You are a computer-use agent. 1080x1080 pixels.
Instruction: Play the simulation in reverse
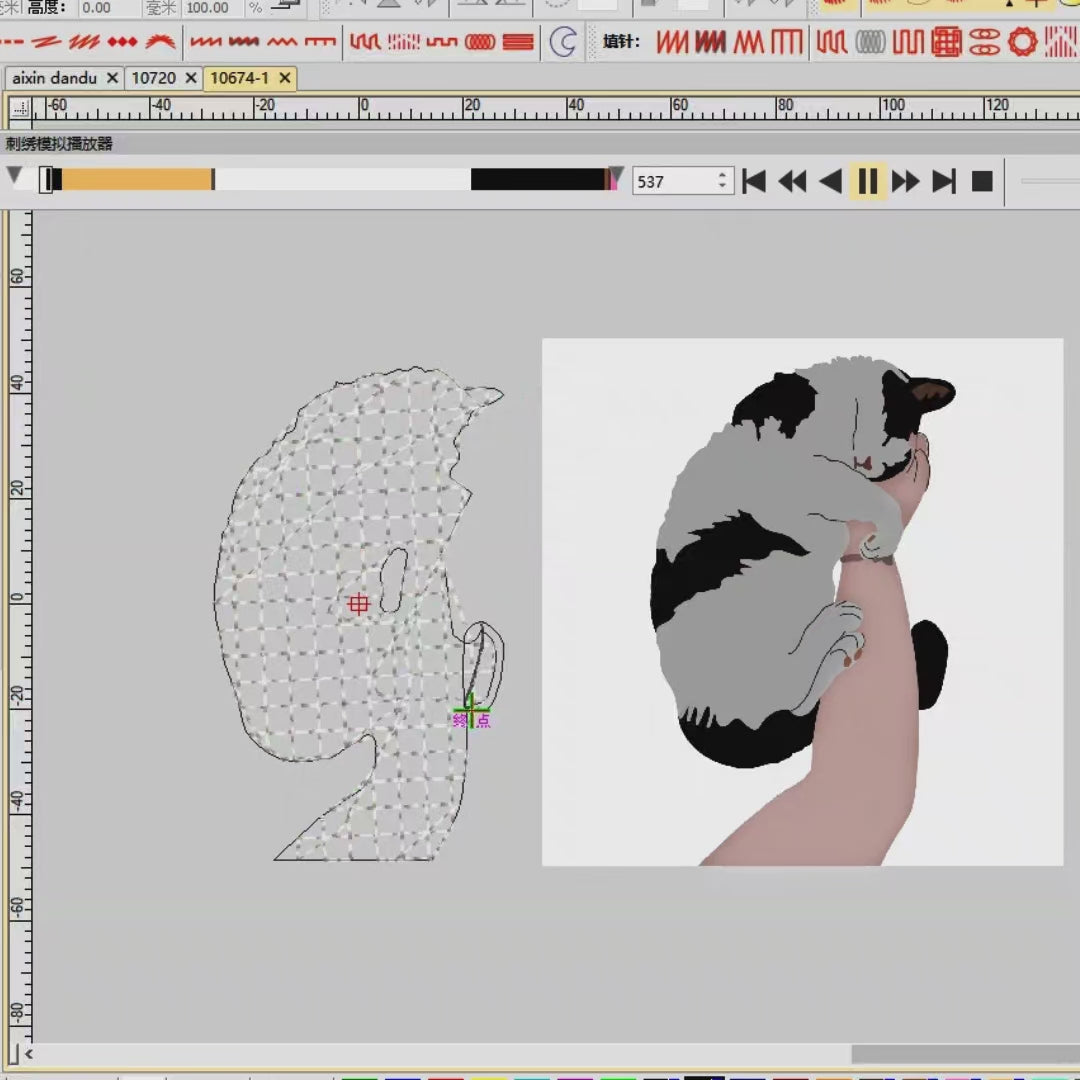click(x=830, y=181)
